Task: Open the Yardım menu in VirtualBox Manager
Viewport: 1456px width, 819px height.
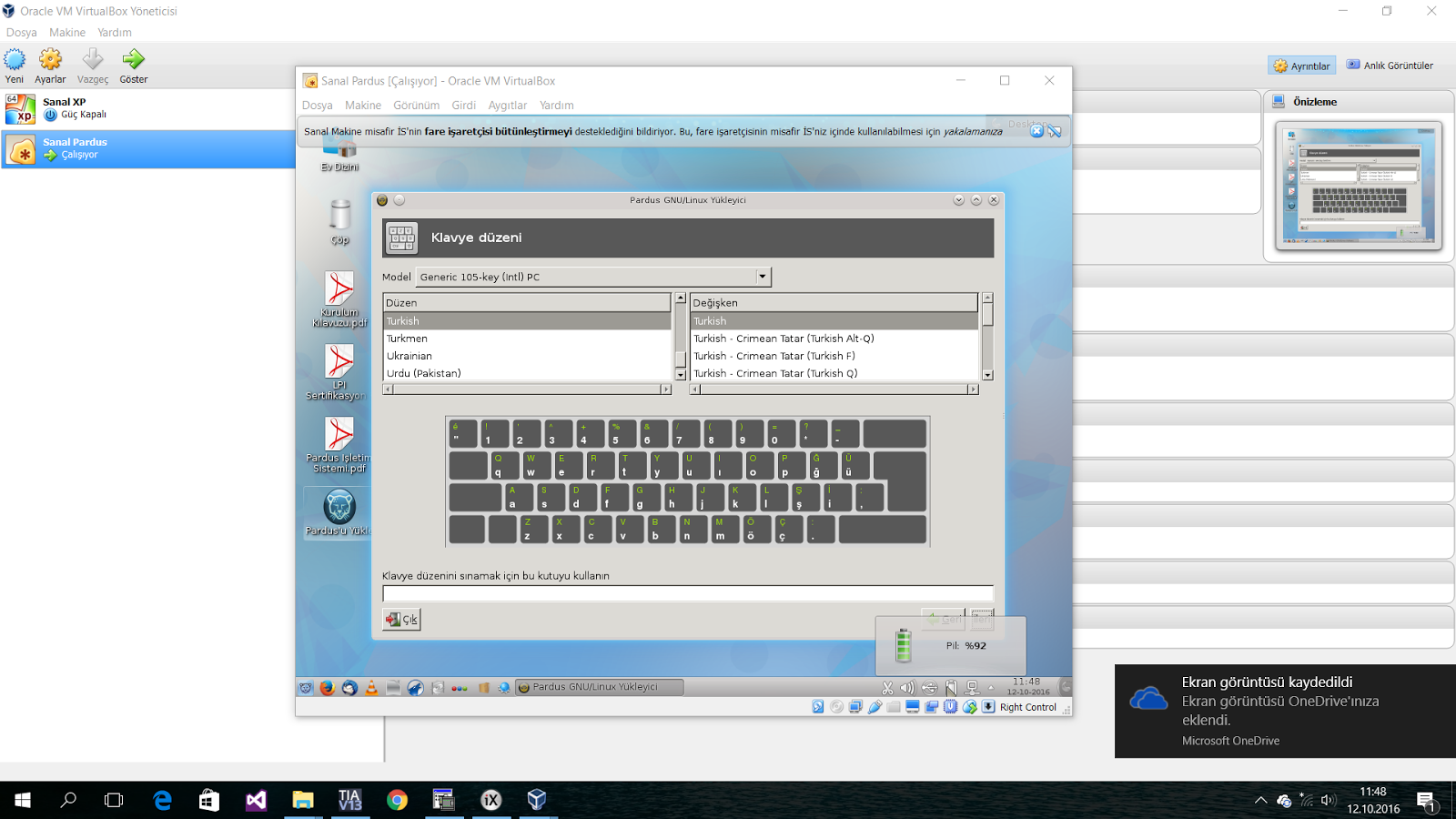Action: 115,33
